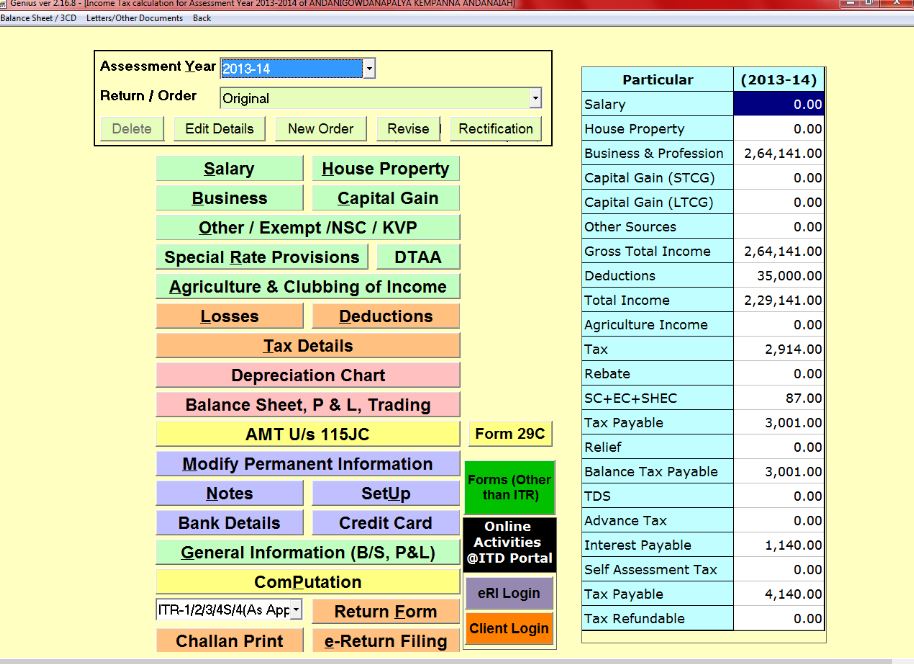This screenshot has width=914, height=664.
Task: Open the Balance Sheet / 3CD menu
Action: click(39, 18)
